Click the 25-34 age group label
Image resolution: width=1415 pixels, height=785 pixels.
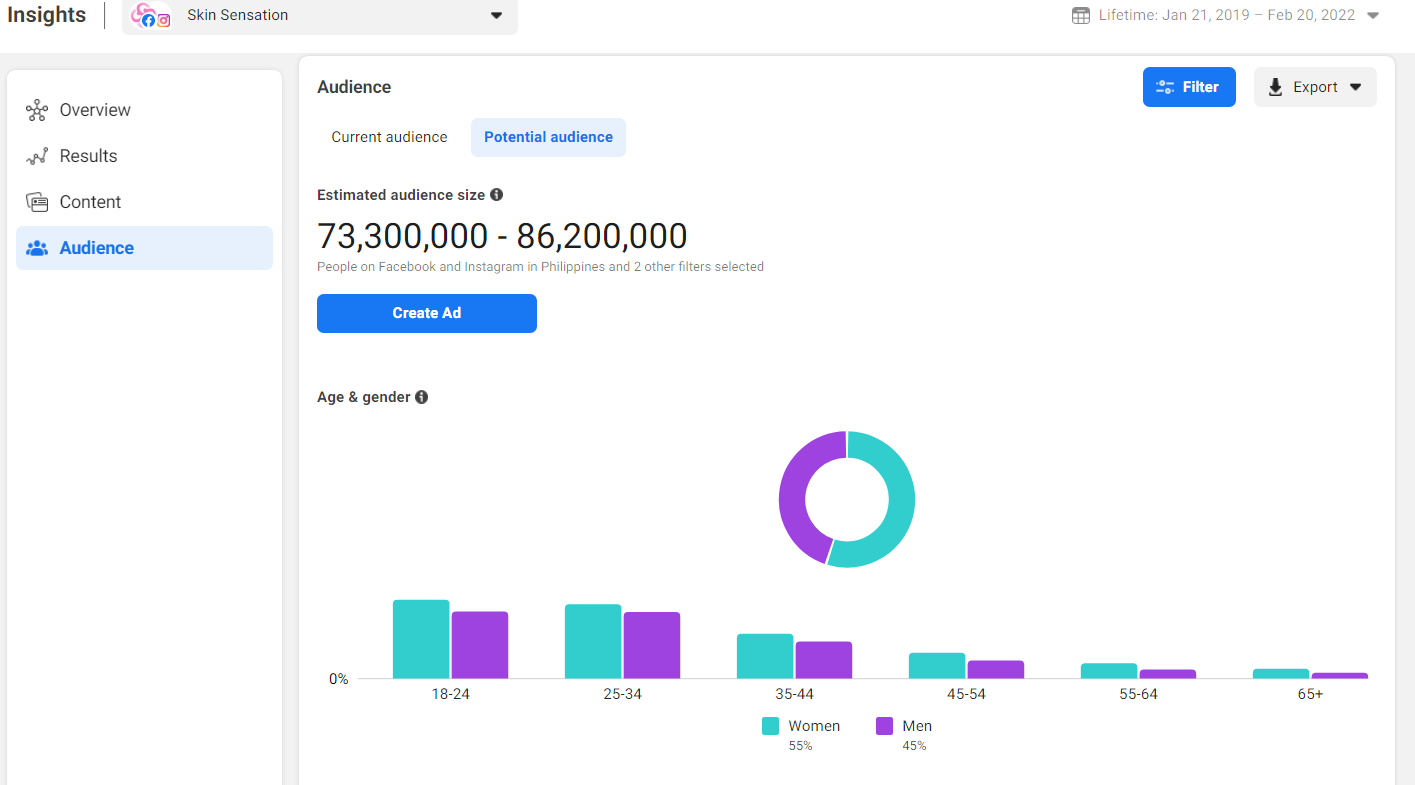pos(623,694)
